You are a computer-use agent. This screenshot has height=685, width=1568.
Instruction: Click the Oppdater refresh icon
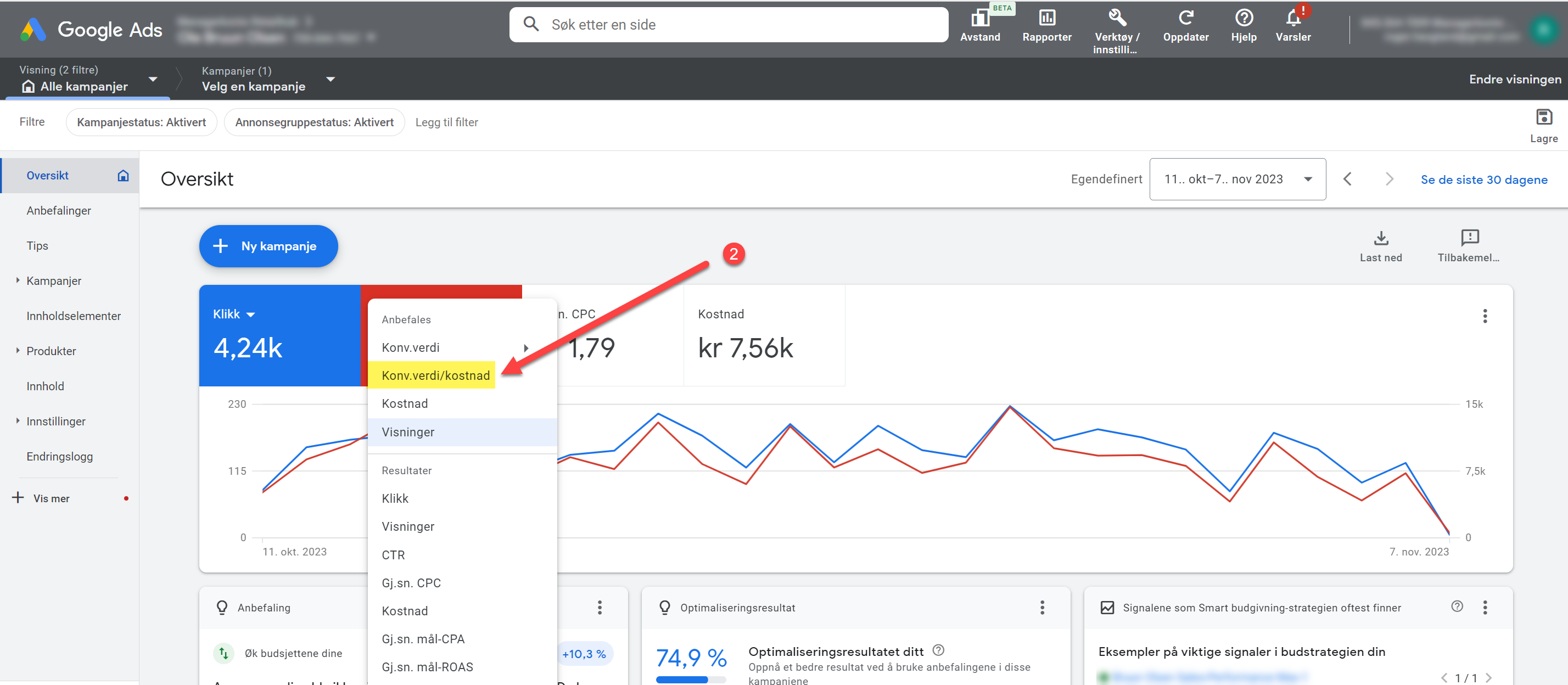[1185, 18]
